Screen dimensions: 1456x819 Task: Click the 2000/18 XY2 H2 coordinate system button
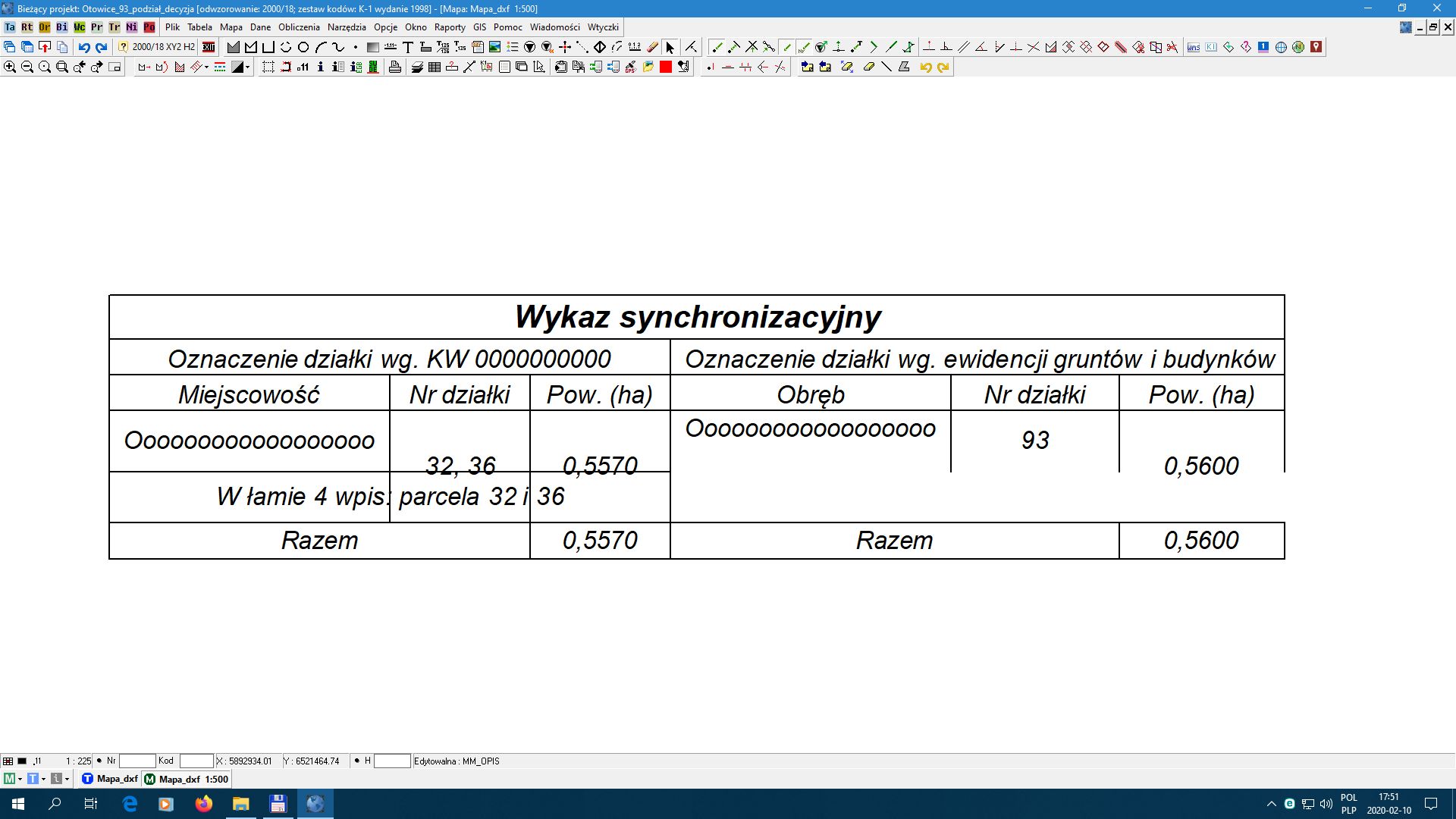pyautogui.click(x=157, y=47)
